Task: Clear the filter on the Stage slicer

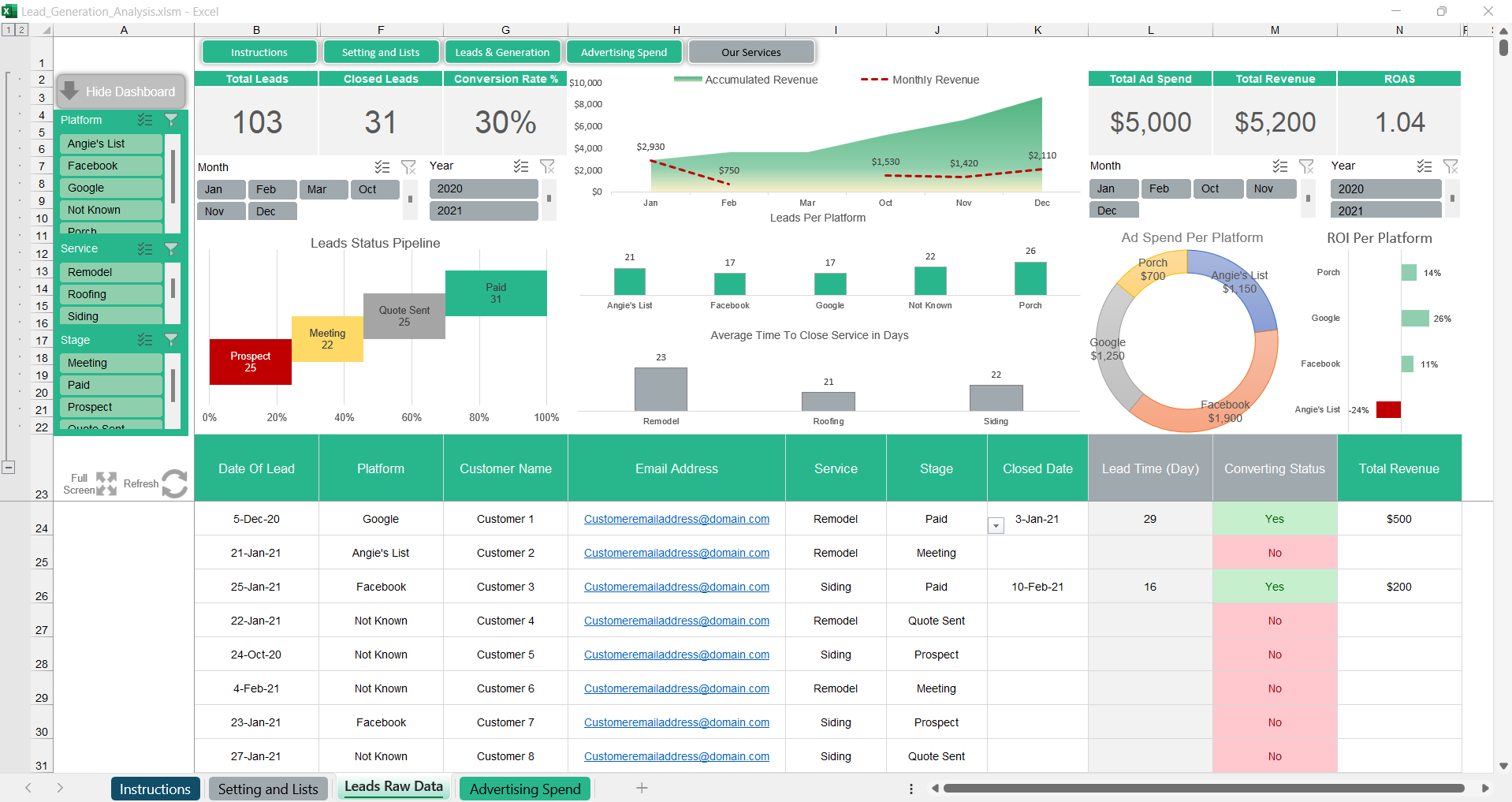Action: [171, 340]
